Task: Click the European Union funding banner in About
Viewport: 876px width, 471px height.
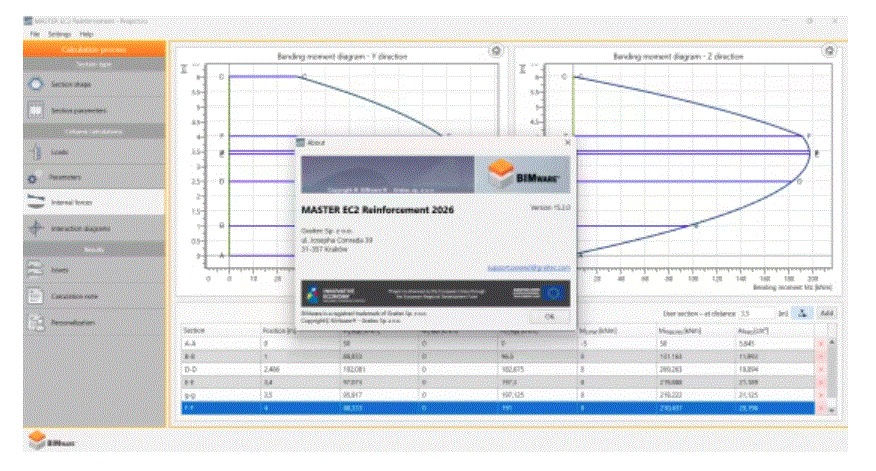Action: pyautogui.click(x=436, y=293)
